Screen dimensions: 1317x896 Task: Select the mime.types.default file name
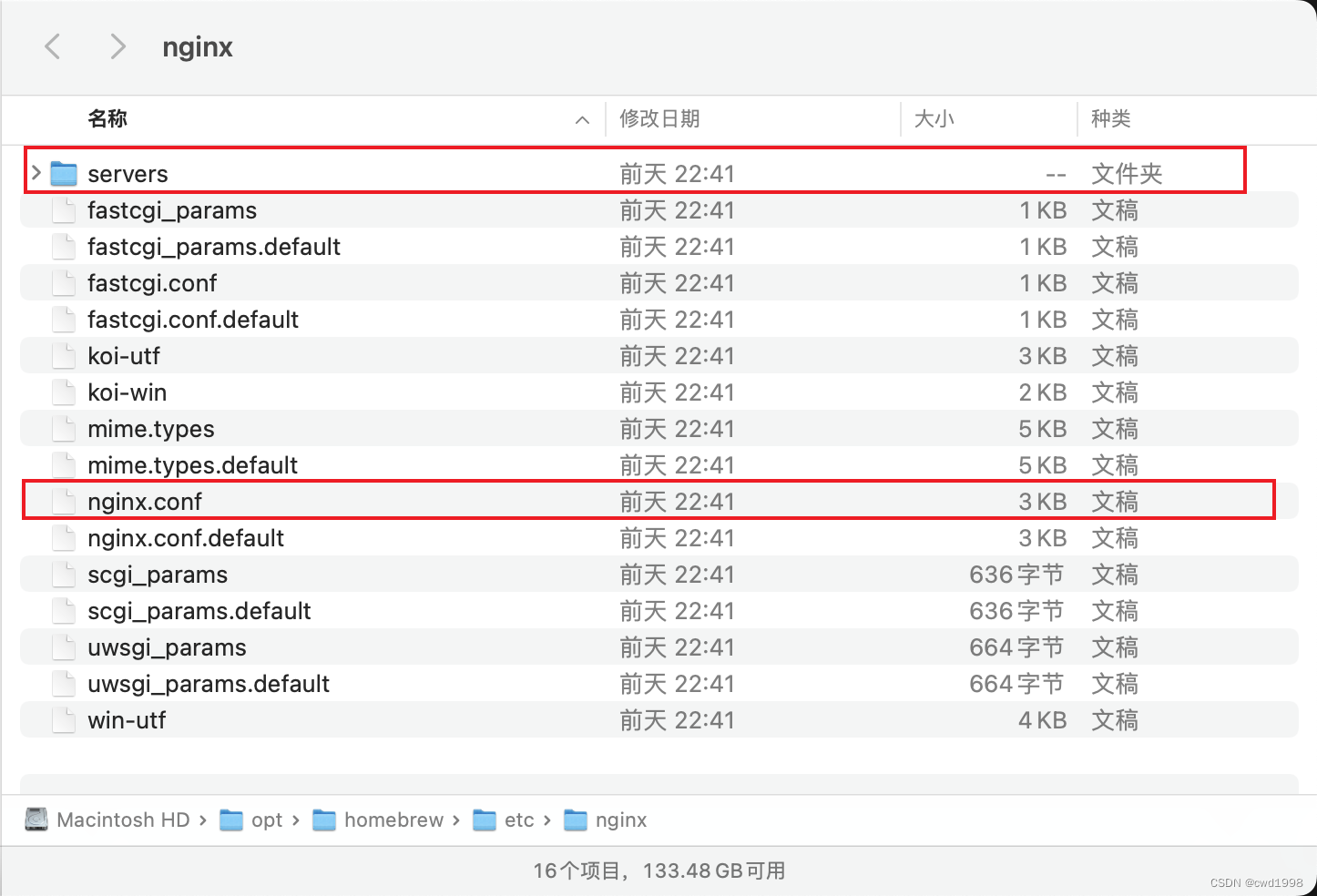coord(193,465)
